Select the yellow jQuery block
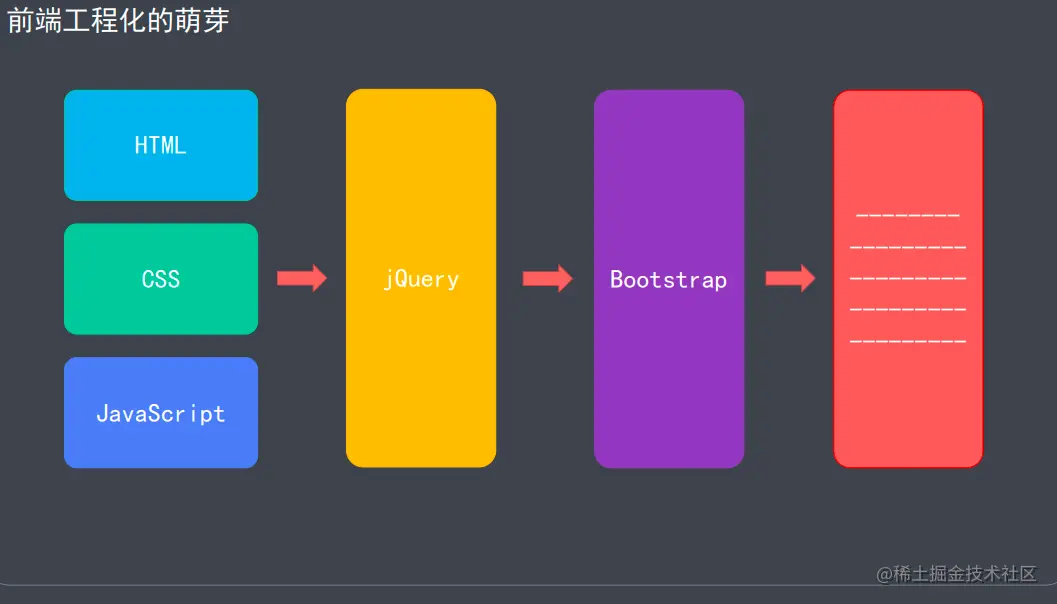 (421, 278)
